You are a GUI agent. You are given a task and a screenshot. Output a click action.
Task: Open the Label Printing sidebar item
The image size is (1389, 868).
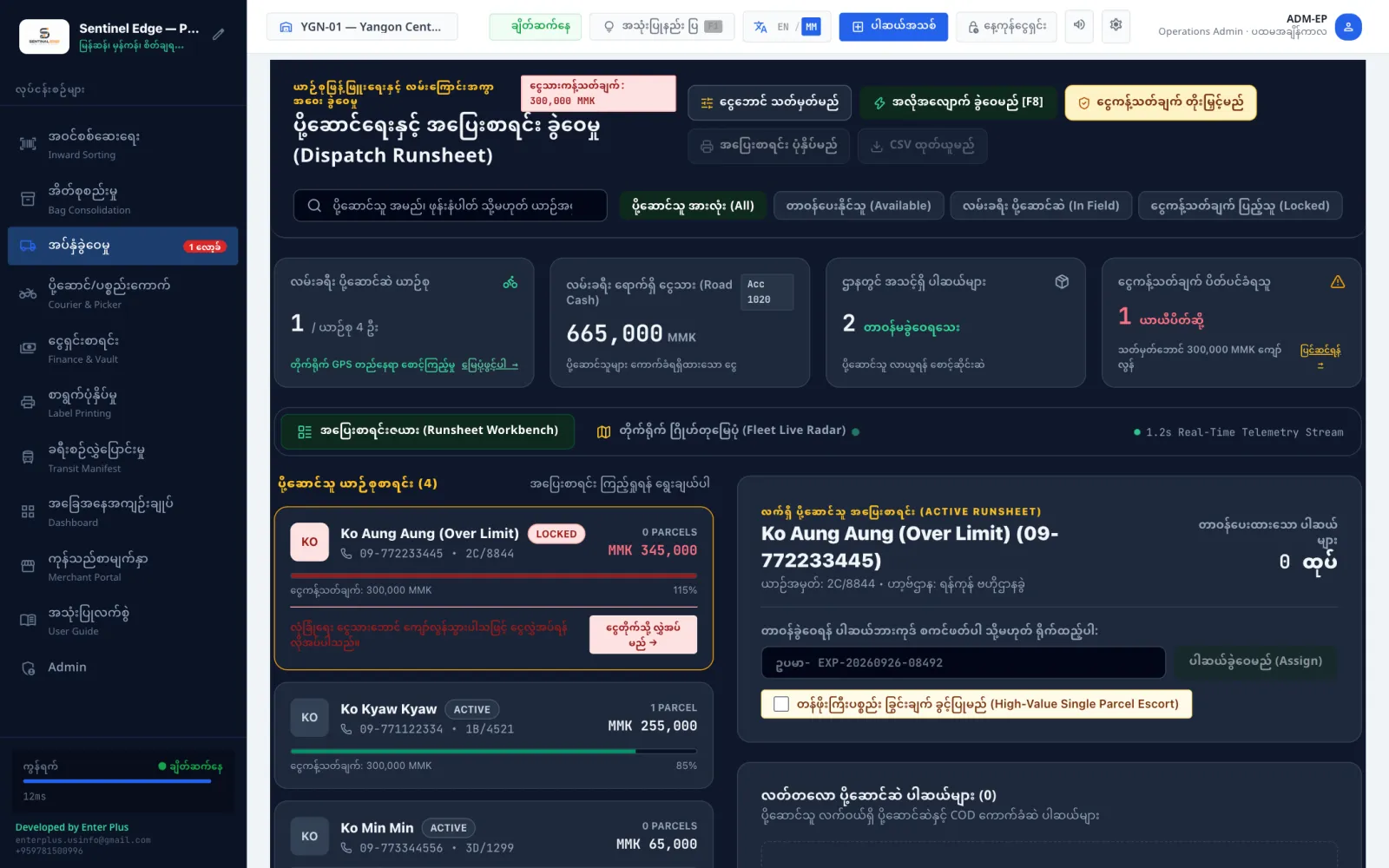click(x=122, y=403)
